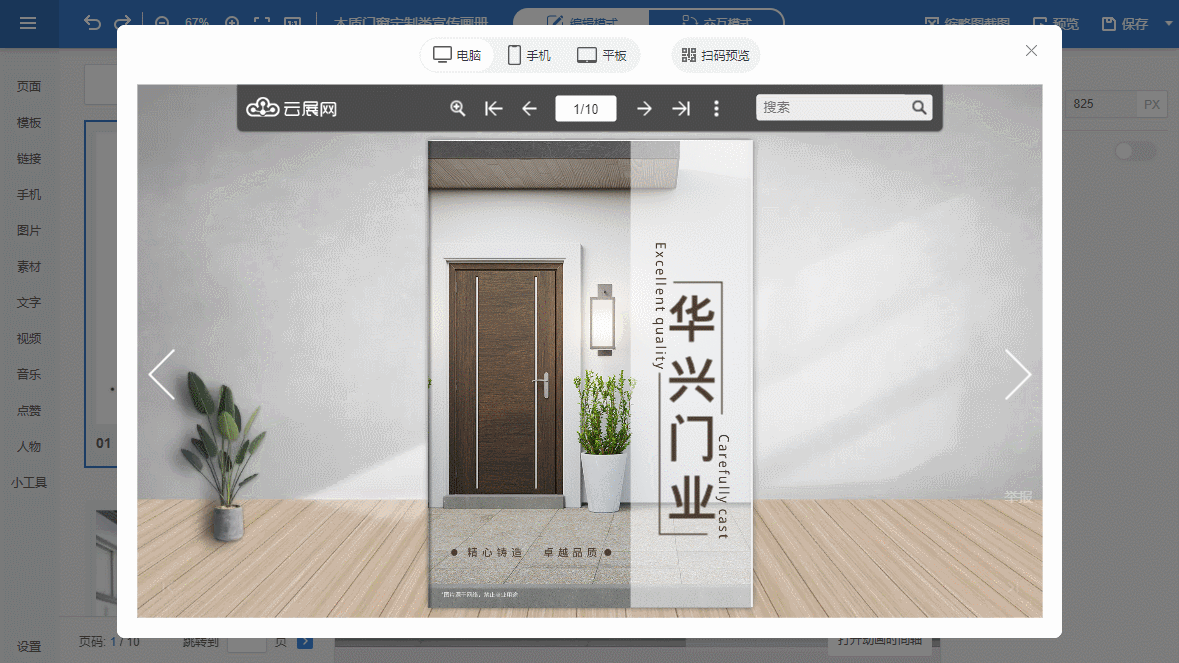Switch preview to 电脑 desktop mode
The width and height of the screenshot is (1179, 663).
coord(456,55)
